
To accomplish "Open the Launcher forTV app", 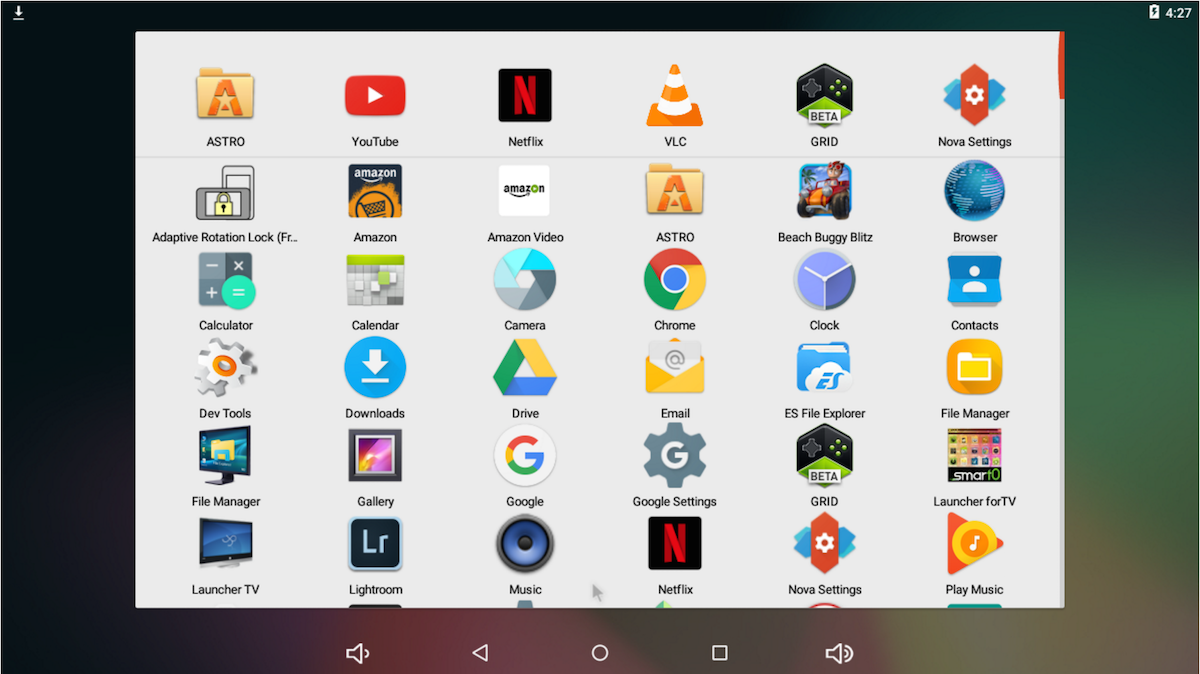I will click(x=975, y=456).
